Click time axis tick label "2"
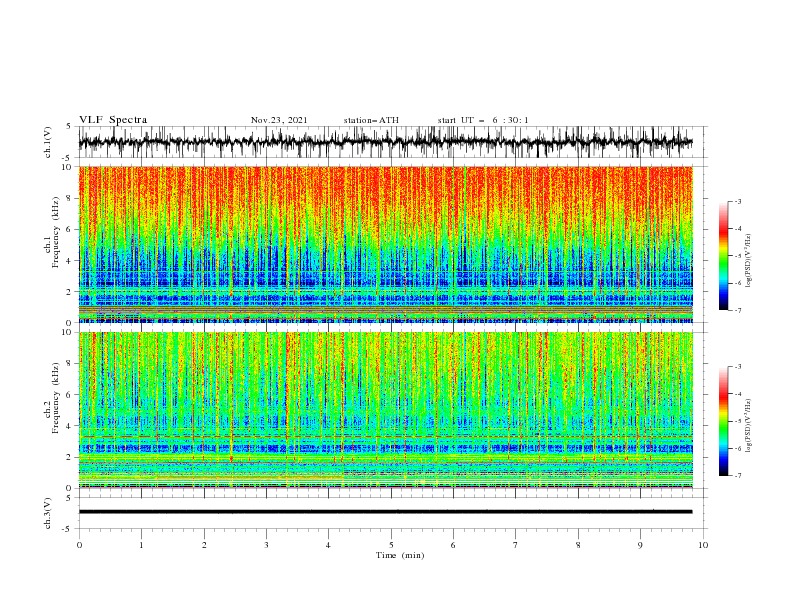The width and height of the screenshot is (792, 612). 204,545
